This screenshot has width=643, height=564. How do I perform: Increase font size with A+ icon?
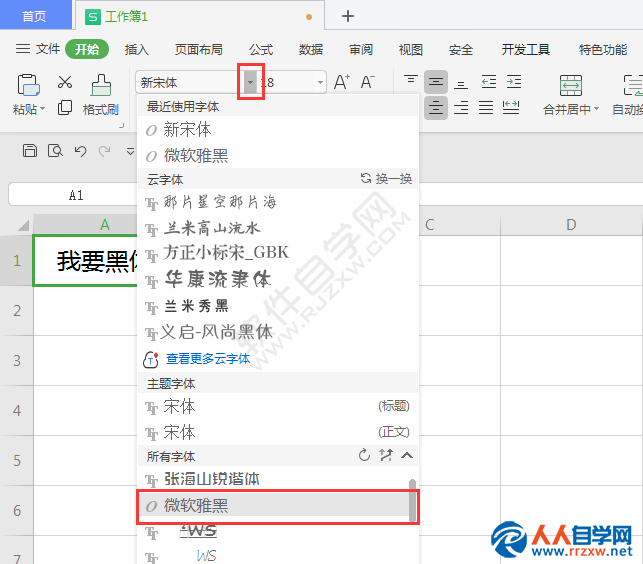(342, 82)
